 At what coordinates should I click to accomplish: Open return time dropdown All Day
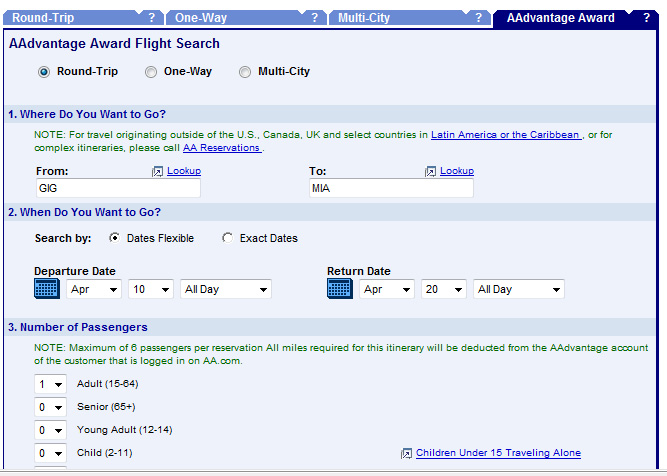[519, 289]
